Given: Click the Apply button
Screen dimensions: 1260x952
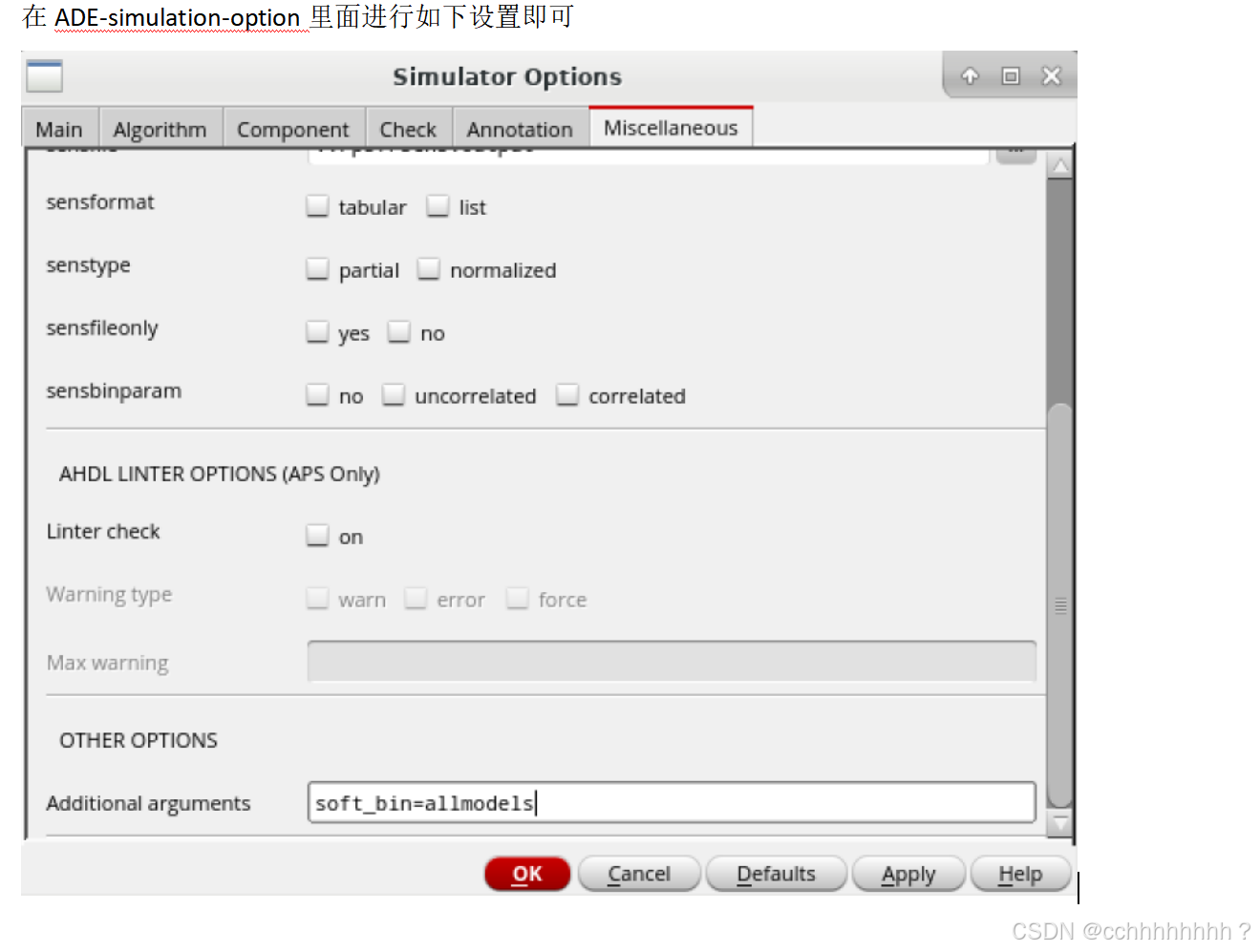Looking at the screenshot, I should point(908,874).
